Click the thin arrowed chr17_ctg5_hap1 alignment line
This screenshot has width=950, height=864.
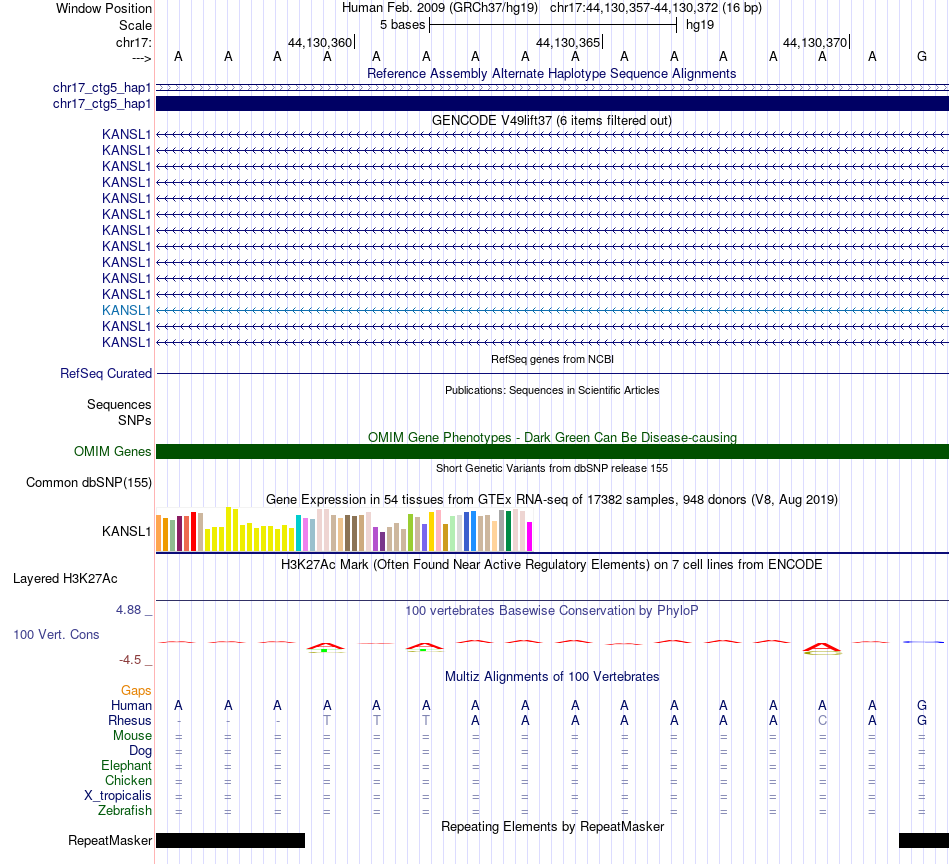552,87
